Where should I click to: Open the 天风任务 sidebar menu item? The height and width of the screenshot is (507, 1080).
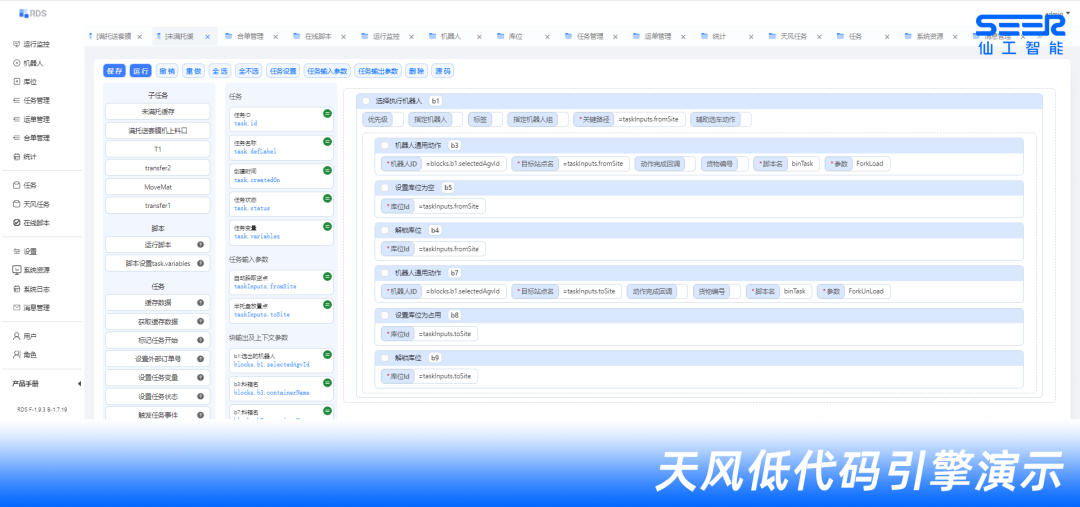click(36, 204)
